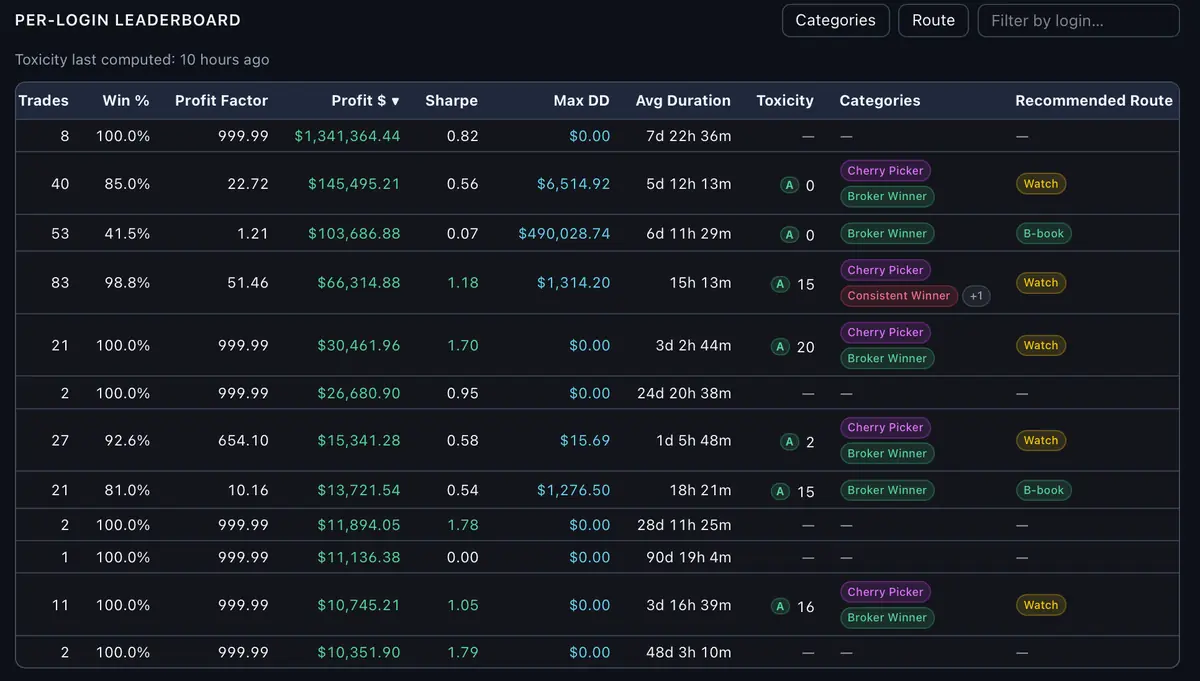Click Cherry Picker tag in $15,341.28 row

pos(886,427)
